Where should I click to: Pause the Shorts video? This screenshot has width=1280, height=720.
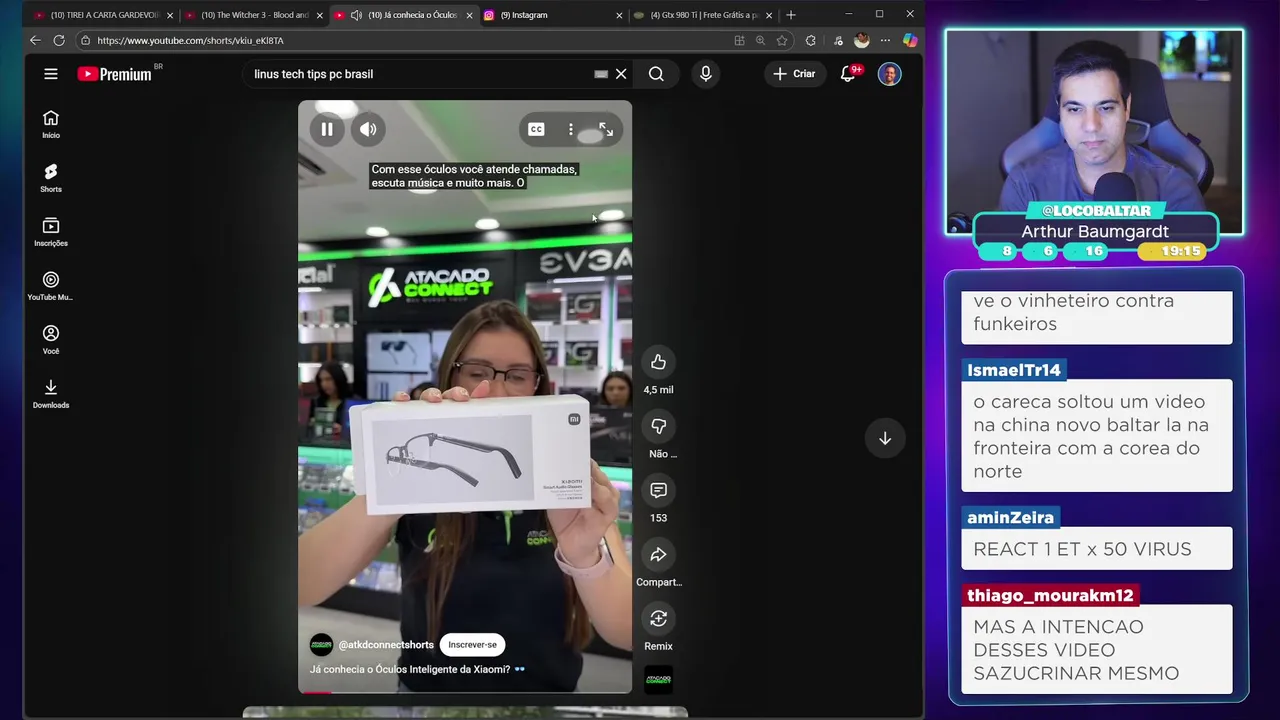327,129
